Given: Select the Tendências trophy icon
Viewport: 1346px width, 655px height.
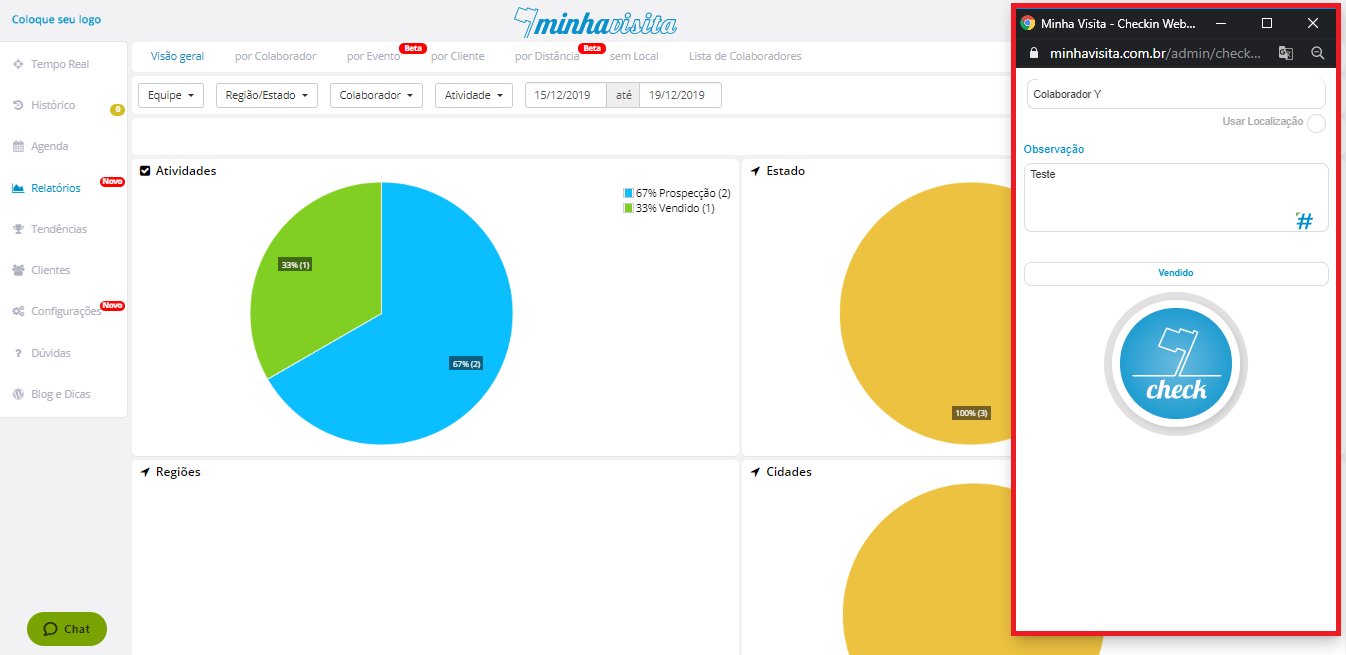Looking at the screenshot, I should (x=18, y=229).
